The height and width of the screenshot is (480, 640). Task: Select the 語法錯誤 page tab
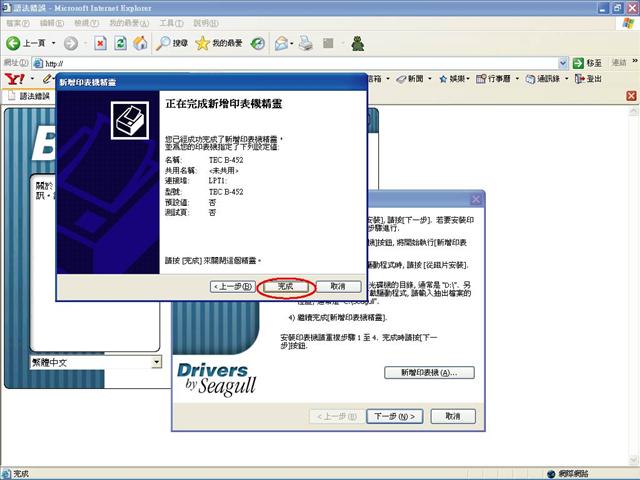point(29,96)
